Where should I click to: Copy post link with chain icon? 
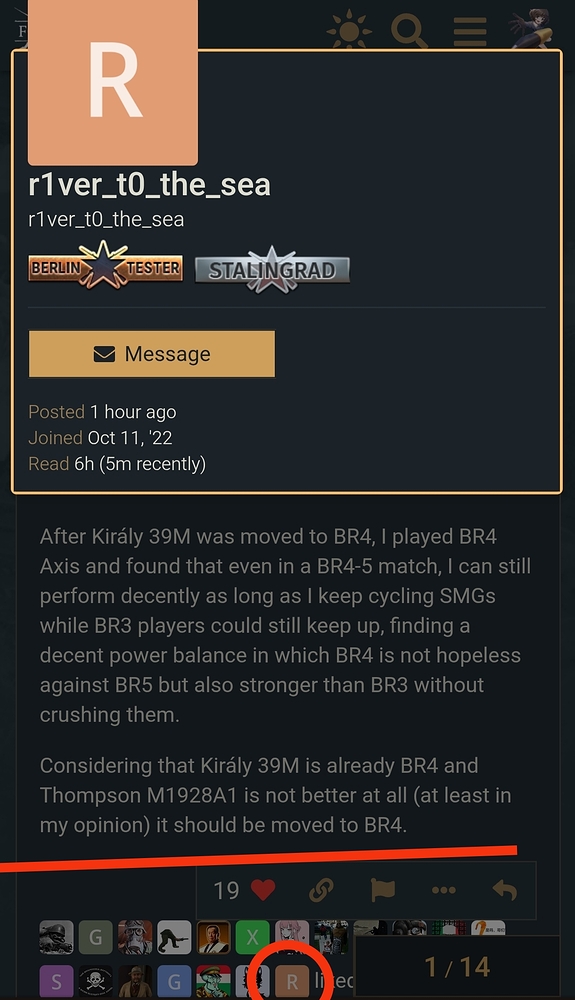(321, 890)
